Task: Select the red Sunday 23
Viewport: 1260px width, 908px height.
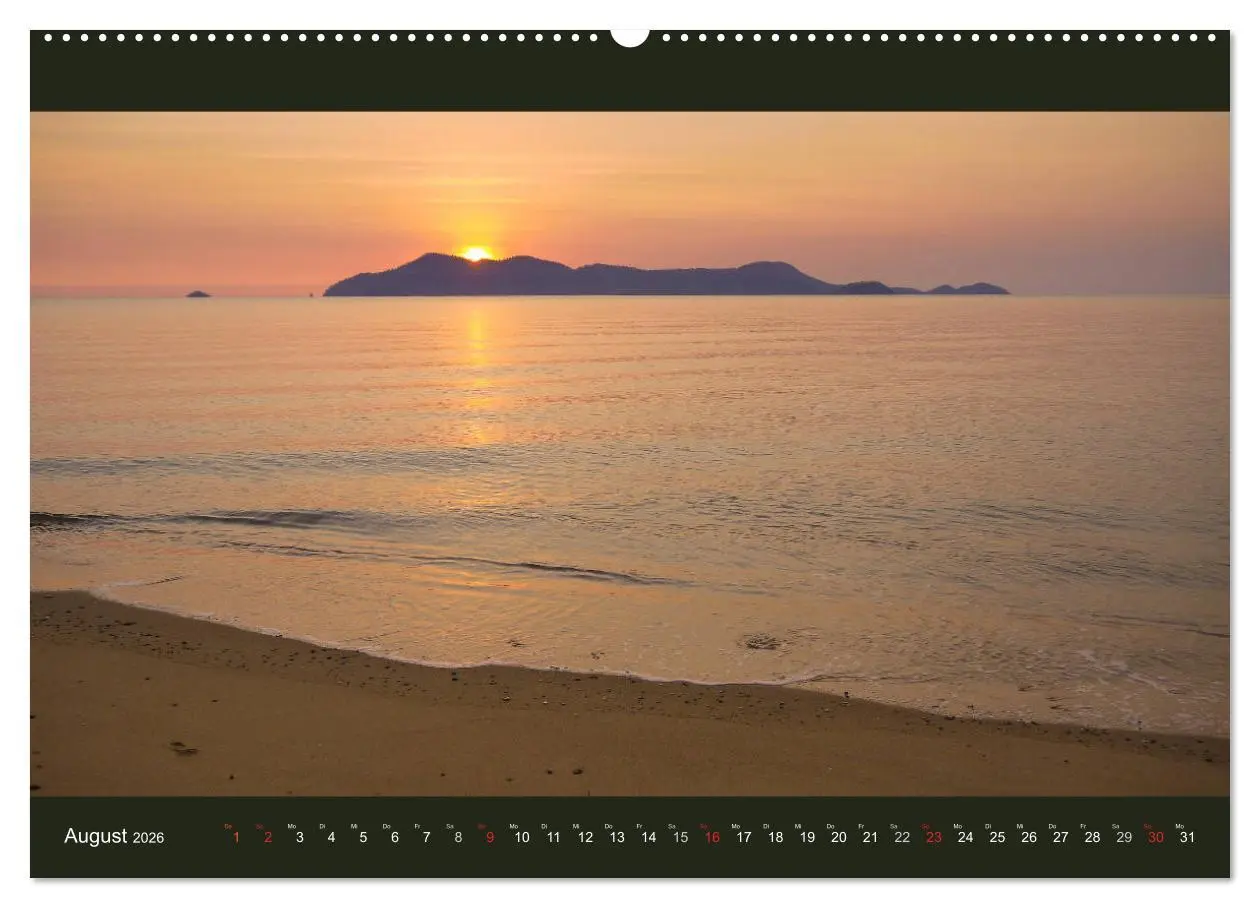Action: pyautogui.click(x=934, y=838)
